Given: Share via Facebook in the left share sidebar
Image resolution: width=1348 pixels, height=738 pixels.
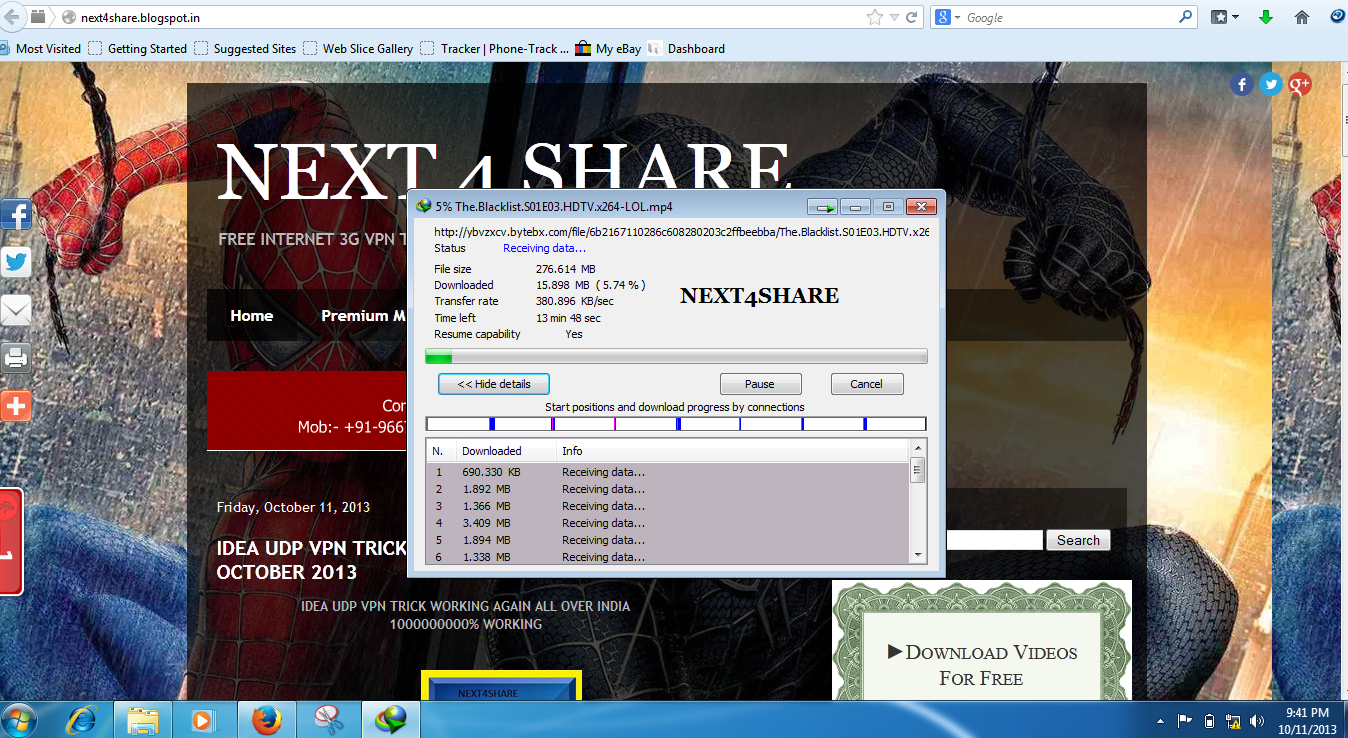Looking at the screenshot, I should [x=15, y=214].
